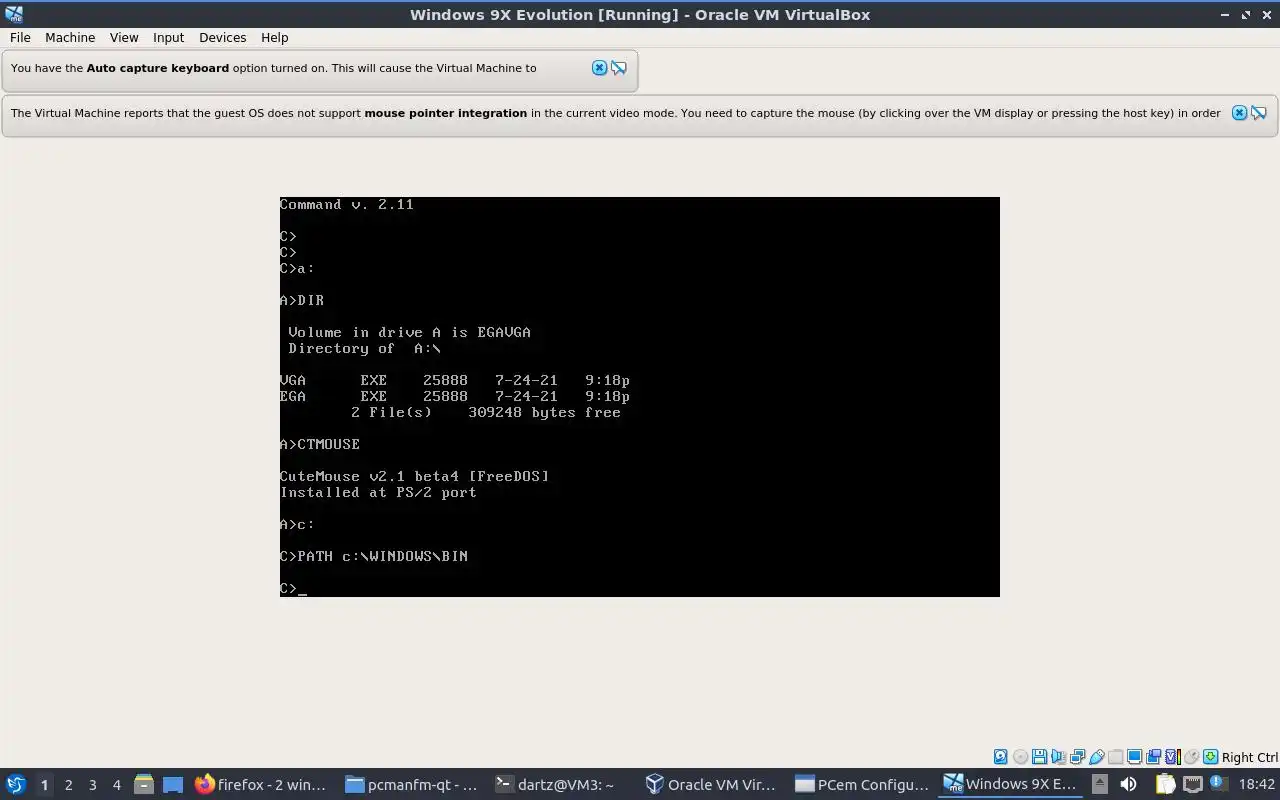This screenshot has height=800, width=1280.
Task: Click the network connection tray icon
Action: click(1192, 785)
